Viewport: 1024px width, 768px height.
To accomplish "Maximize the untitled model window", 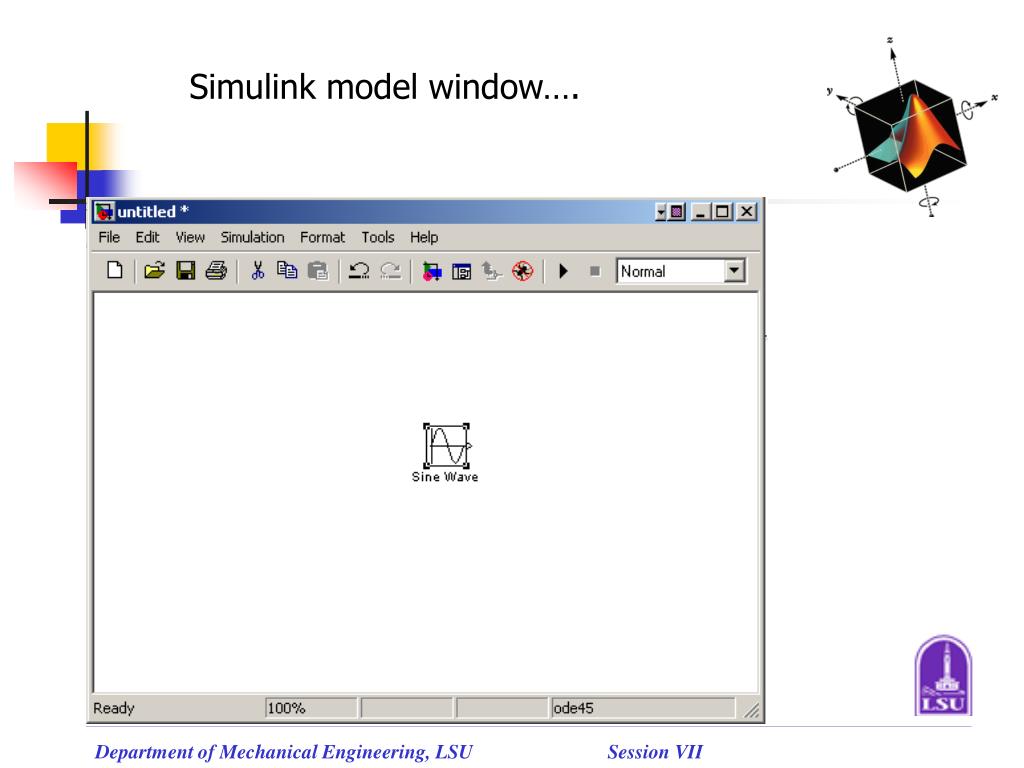I will click(722, 212).
